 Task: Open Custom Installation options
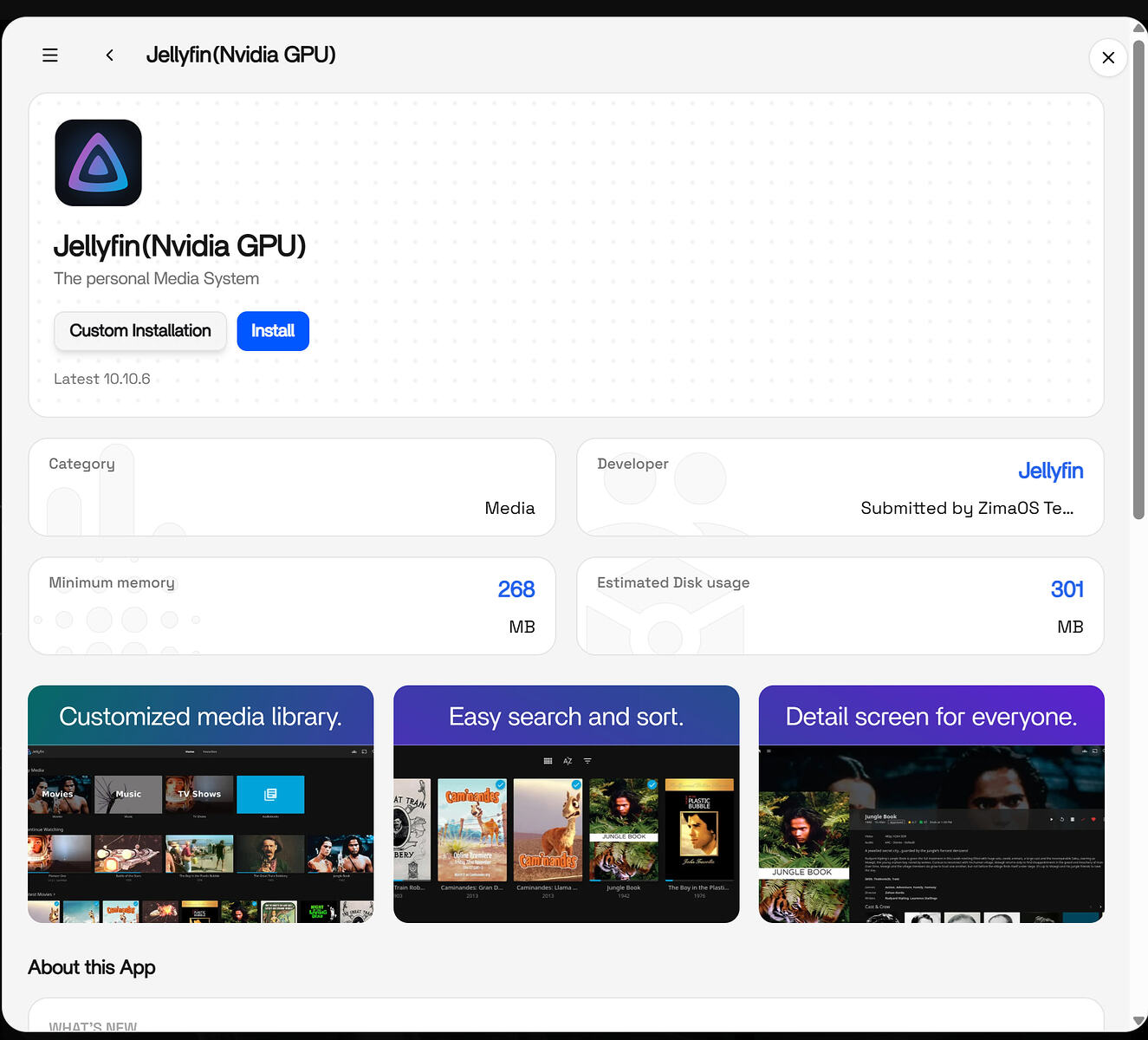140,331
